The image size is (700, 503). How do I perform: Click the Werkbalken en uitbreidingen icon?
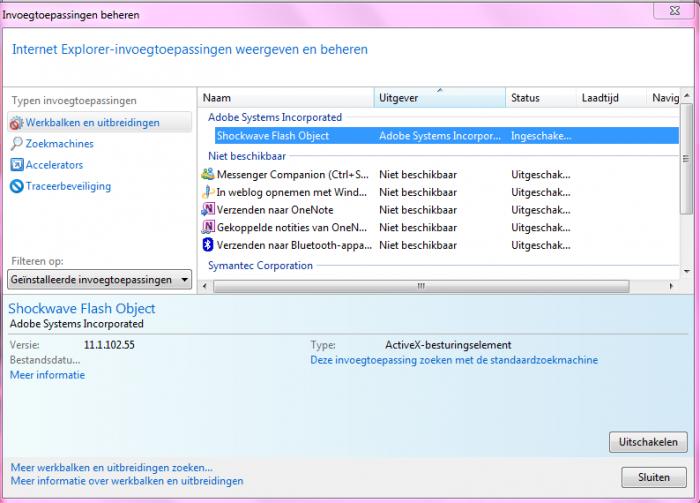coord(17,123)
